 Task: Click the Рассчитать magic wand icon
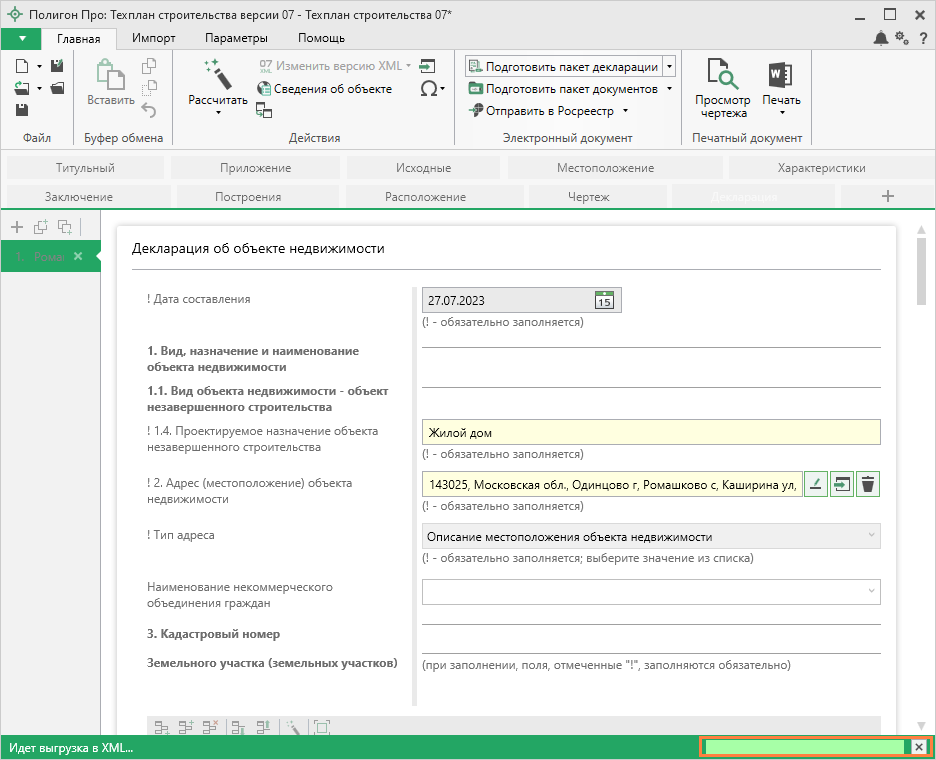coord(217,75)
